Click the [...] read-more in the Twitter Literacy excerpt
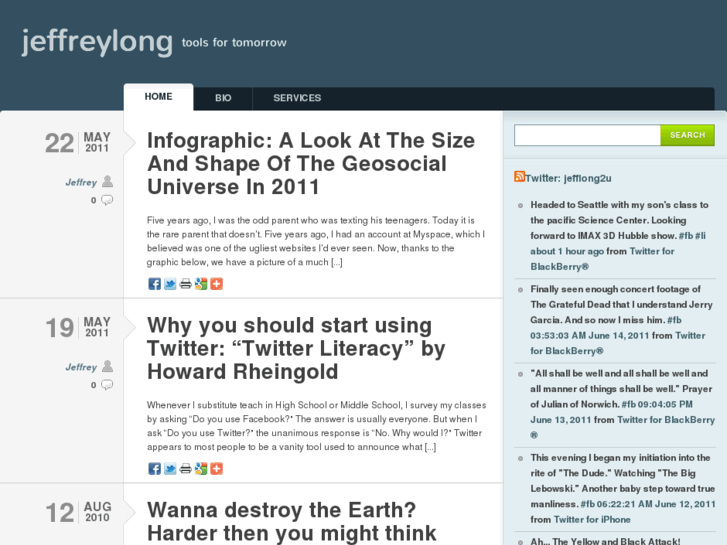 (x=430, y=447)
